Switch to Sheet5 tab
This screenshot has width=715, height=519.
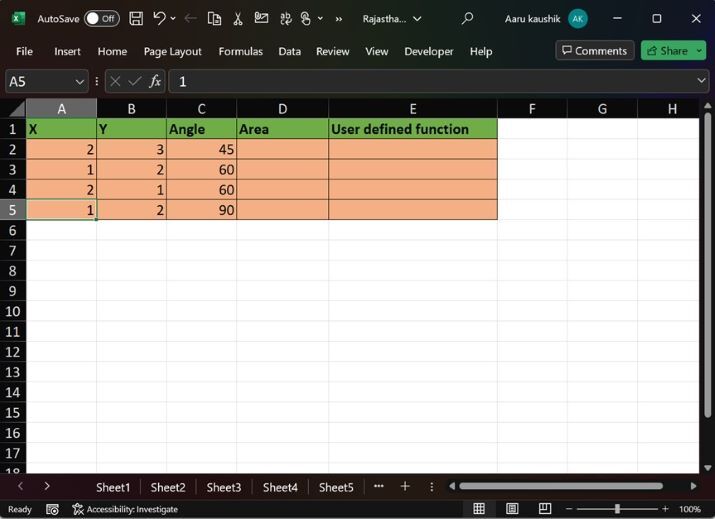pos(336,487)
